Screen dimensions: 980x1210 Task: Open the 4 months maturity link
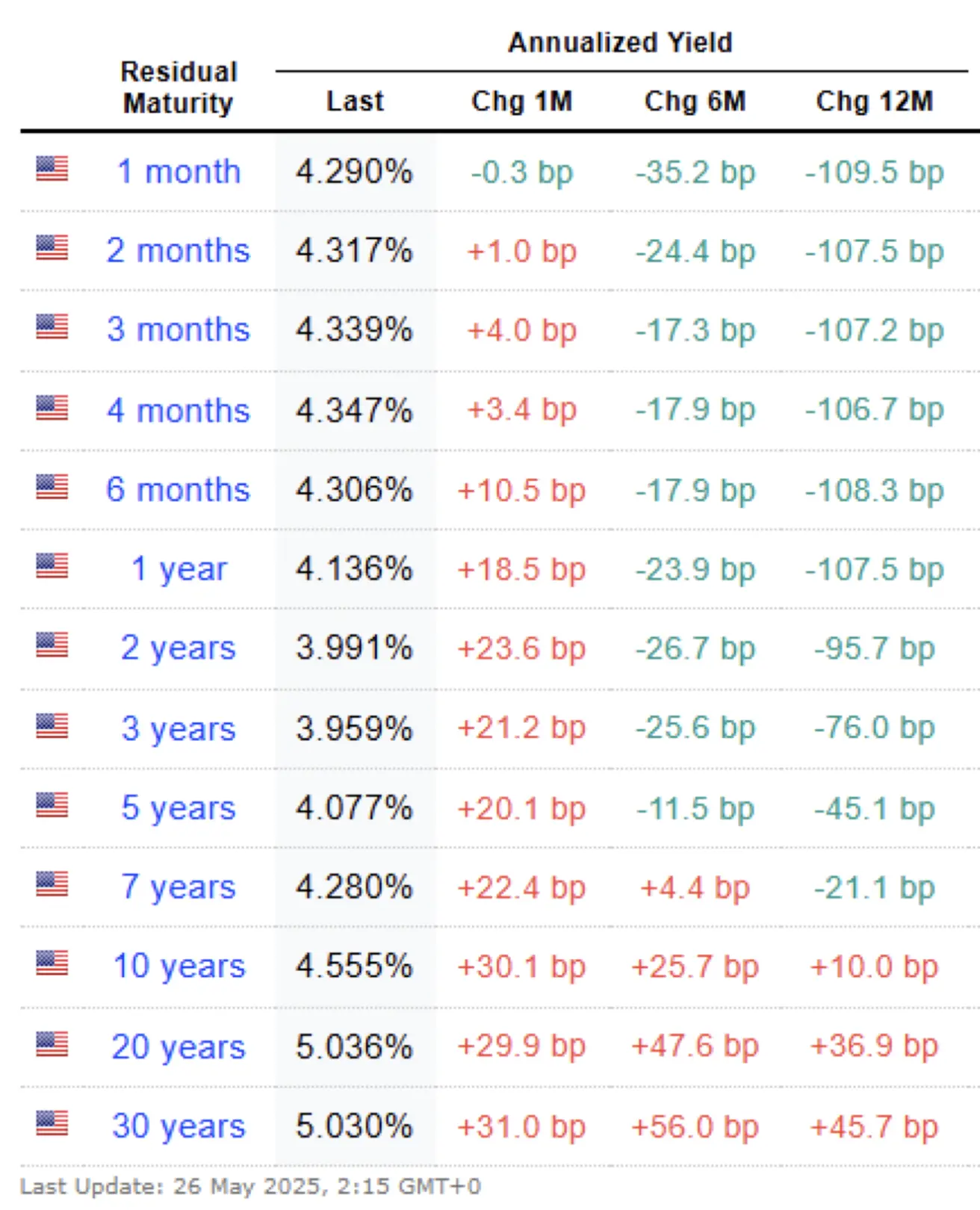179,410
